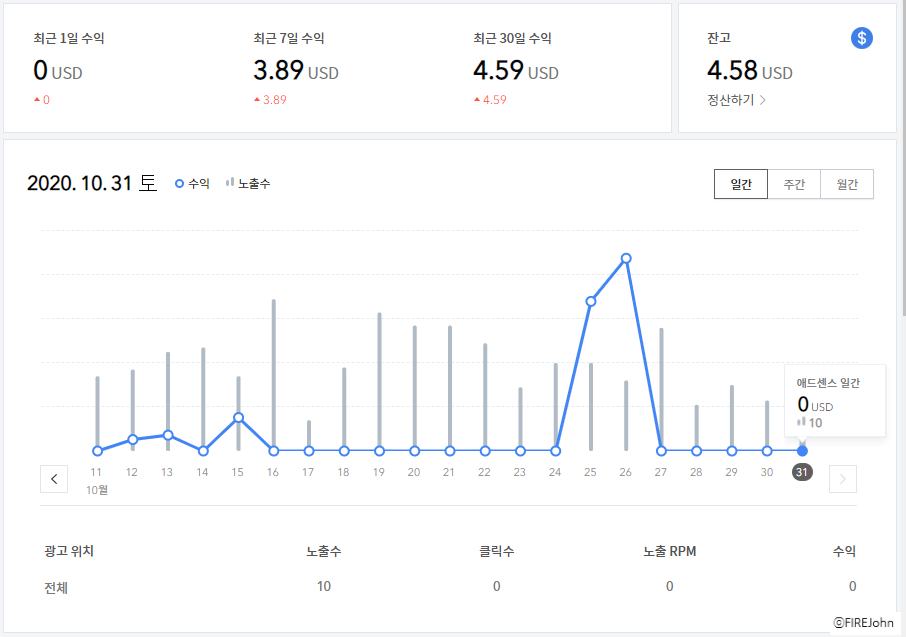The height and width of the screenshot is (637, 906).
Task: Click the 노출수 value 10 in 전체 row
Action: click(324, 586)
